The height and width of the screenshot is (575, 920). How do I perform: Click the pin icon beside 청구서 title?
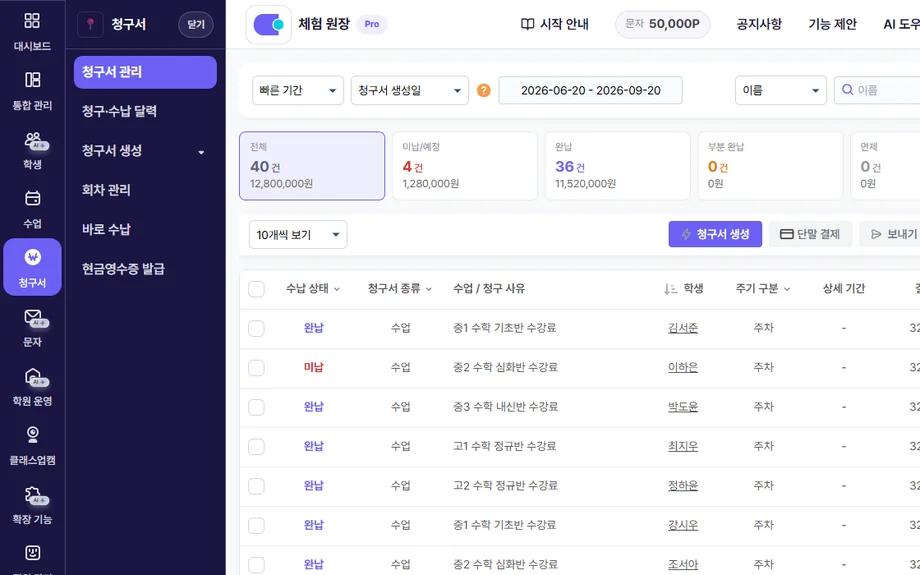pos(90,24)
